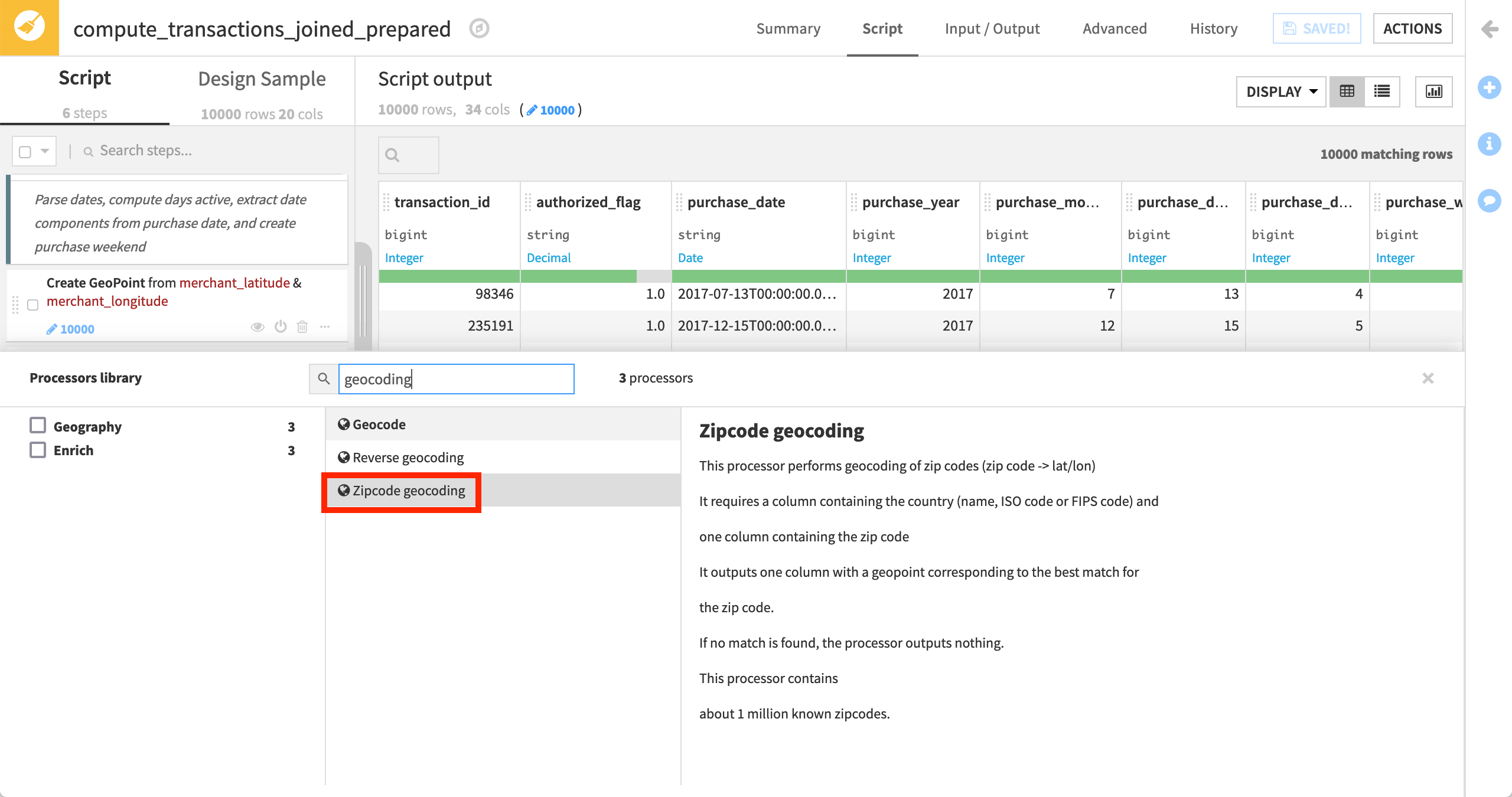Select the Geocode processor
The image size is (1512, 797).
(503, 424)
